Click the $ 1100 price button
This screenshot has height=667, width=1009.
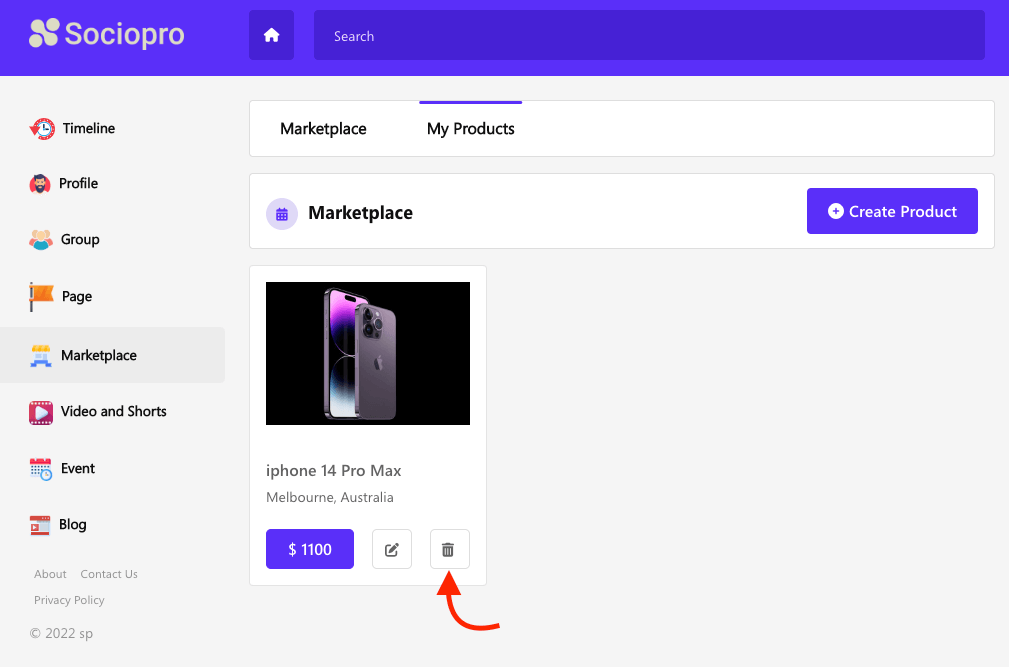coord(309,548)
